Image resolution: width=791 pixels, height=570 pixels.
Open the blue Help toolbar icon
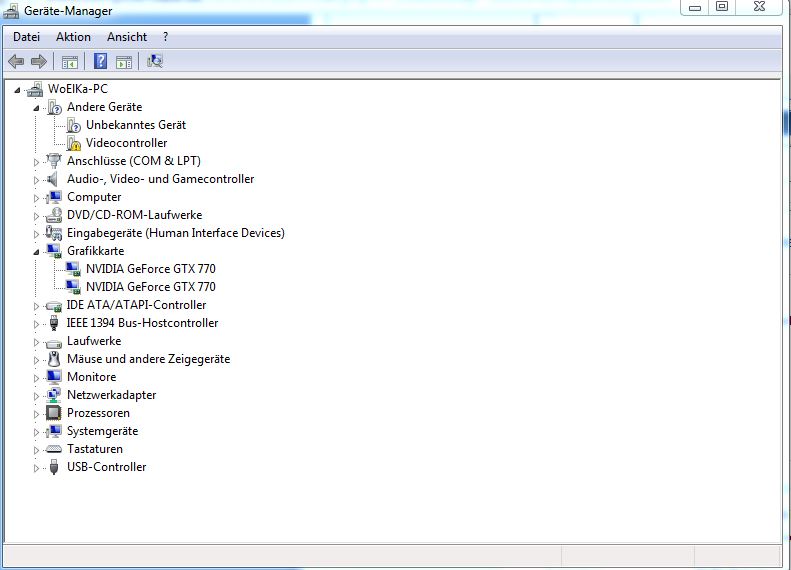click(x=100, y=62)
